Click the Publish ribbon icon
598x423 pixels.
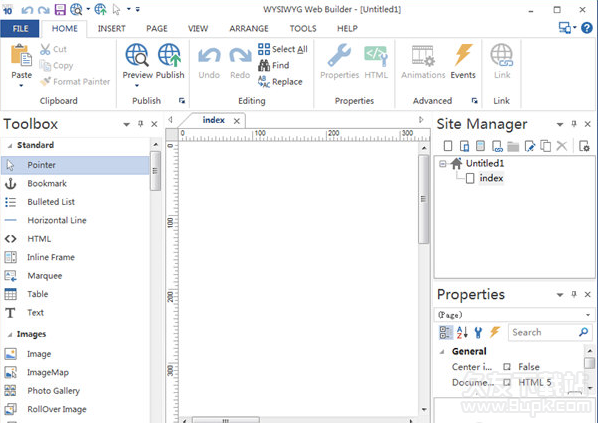tap(170, 56)
